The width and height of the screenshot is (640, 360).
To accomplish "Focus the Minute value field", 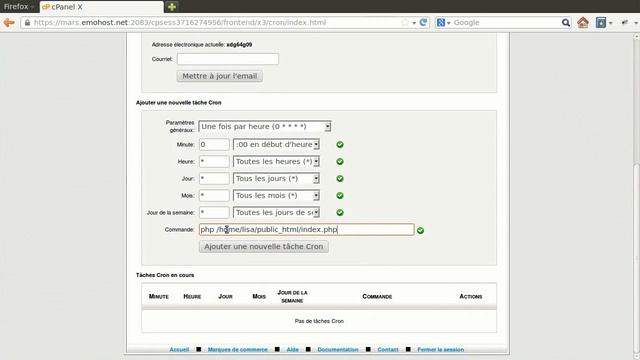I will coord(214,144).
